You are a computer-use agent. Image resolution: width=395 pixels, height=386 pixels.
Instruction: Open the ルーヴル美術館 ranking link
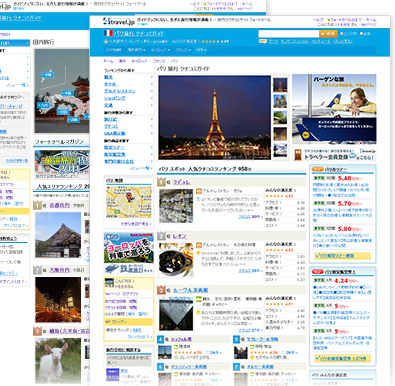[x=190, y=290]
